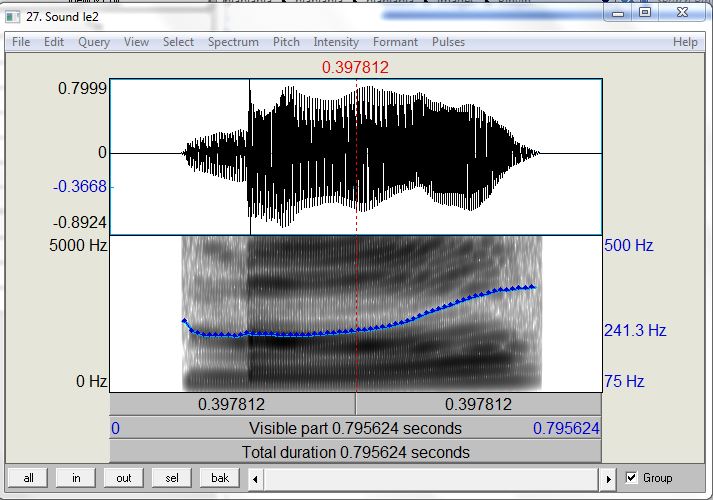Viewport: 713px width, 500px height.
Task: Click the waveform burst onset spike
Action: click(250, 157)
